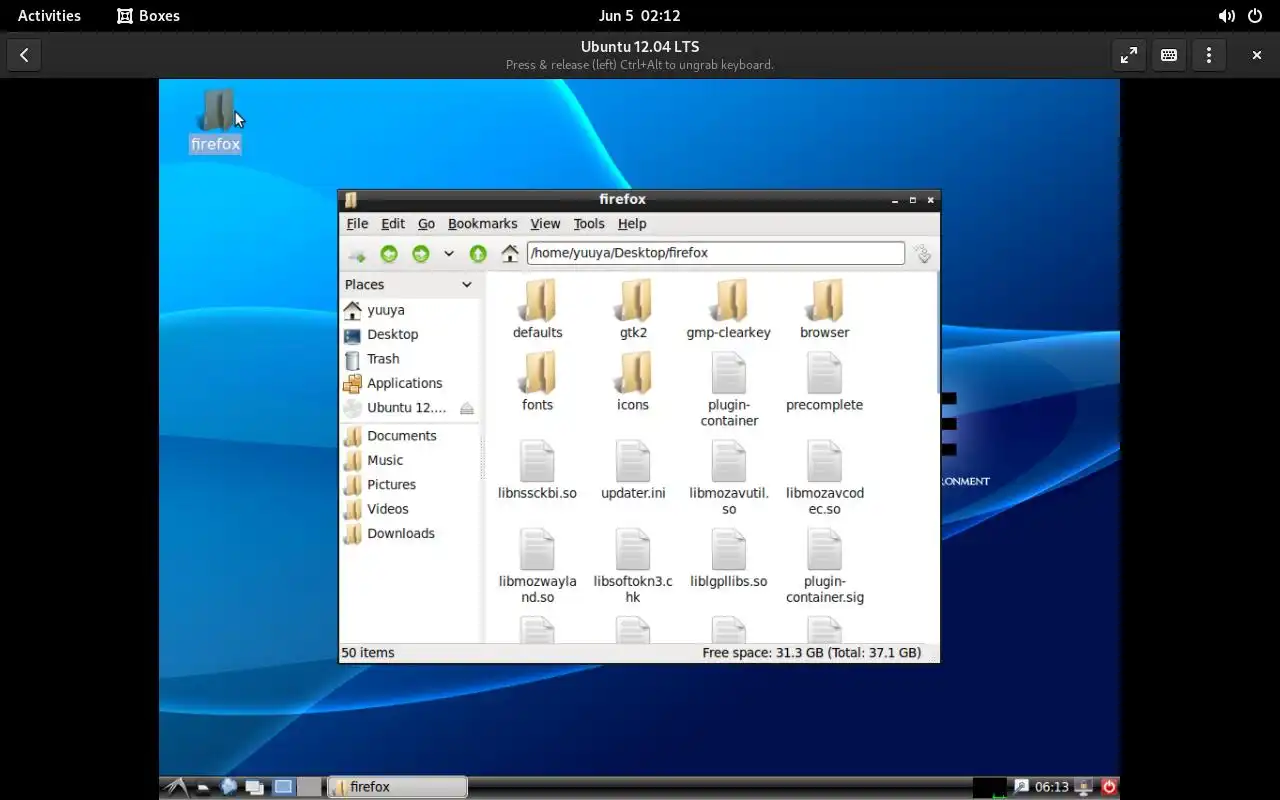The height and width of the screenshot is (800, 1280).
Task: Click the network status tray icon
Action: point(1084,787)
